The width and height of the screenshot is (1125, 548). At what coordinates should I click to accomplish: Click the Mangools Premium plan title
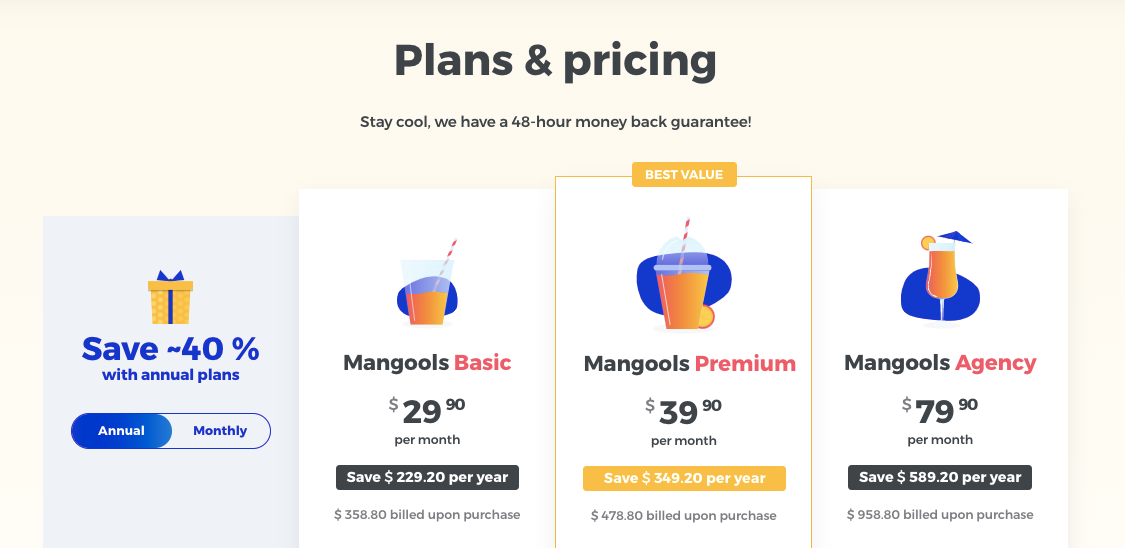click(x=689, y=364)
